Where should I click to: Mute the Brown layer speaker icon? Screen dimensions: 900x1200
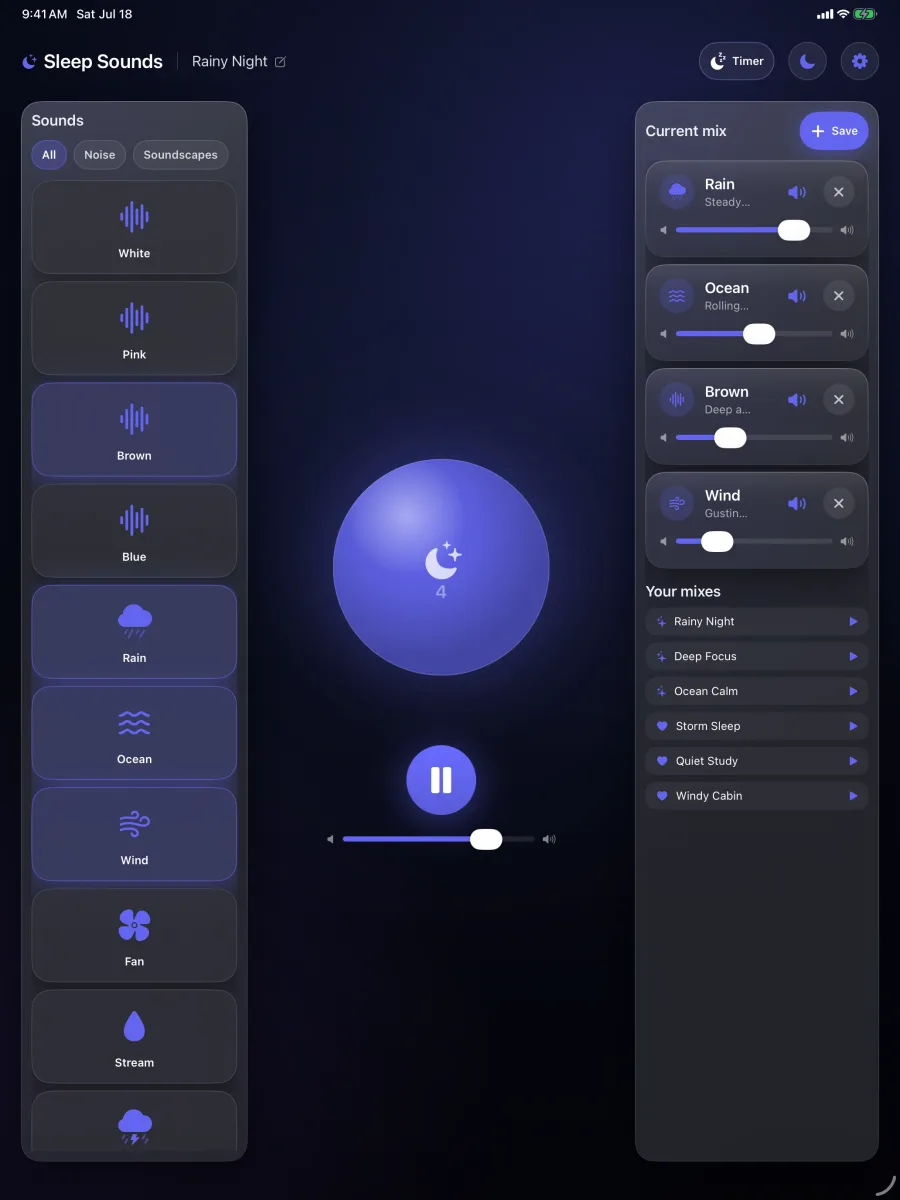(797, 400)
